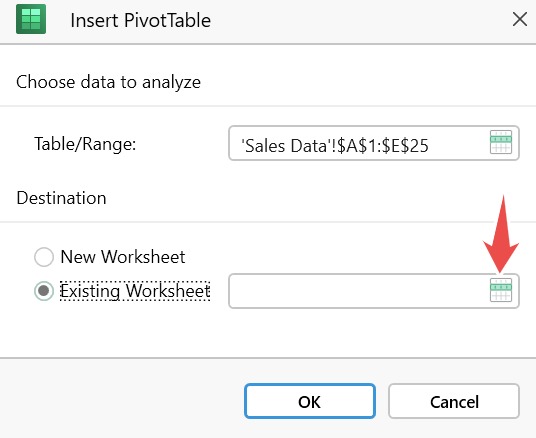Click the Table/Range: label
Screen dimensions: 536x438
point(85,144)
